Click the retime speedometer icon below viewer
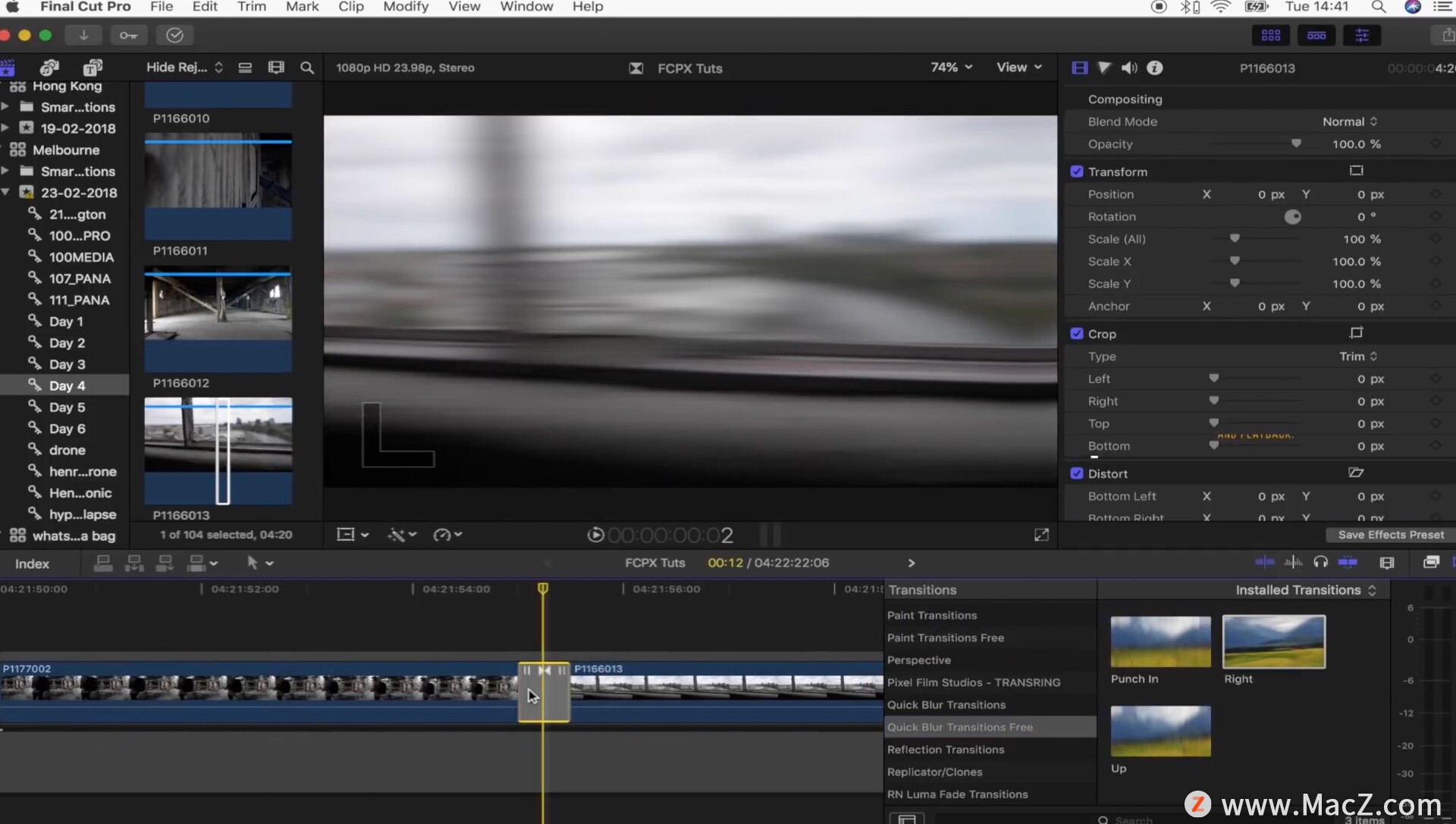This screenshot has height=824, width=1456. [x=442, y=535]
